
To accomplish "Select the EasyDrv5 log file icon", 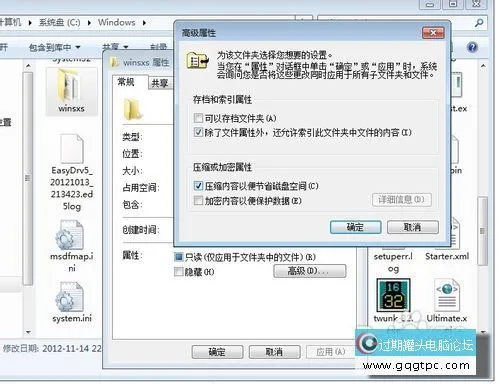I will (x=71, y=148).
